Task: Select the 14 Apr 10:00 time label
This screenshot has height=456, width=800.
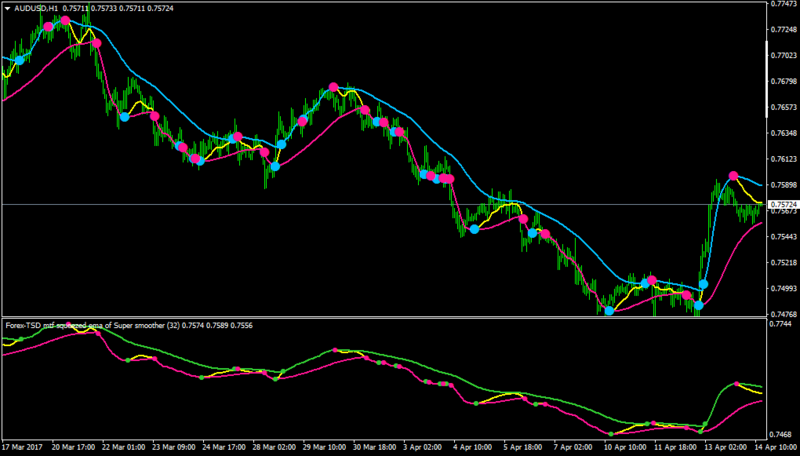Action: pyautogui.click(x=777, y=447)
